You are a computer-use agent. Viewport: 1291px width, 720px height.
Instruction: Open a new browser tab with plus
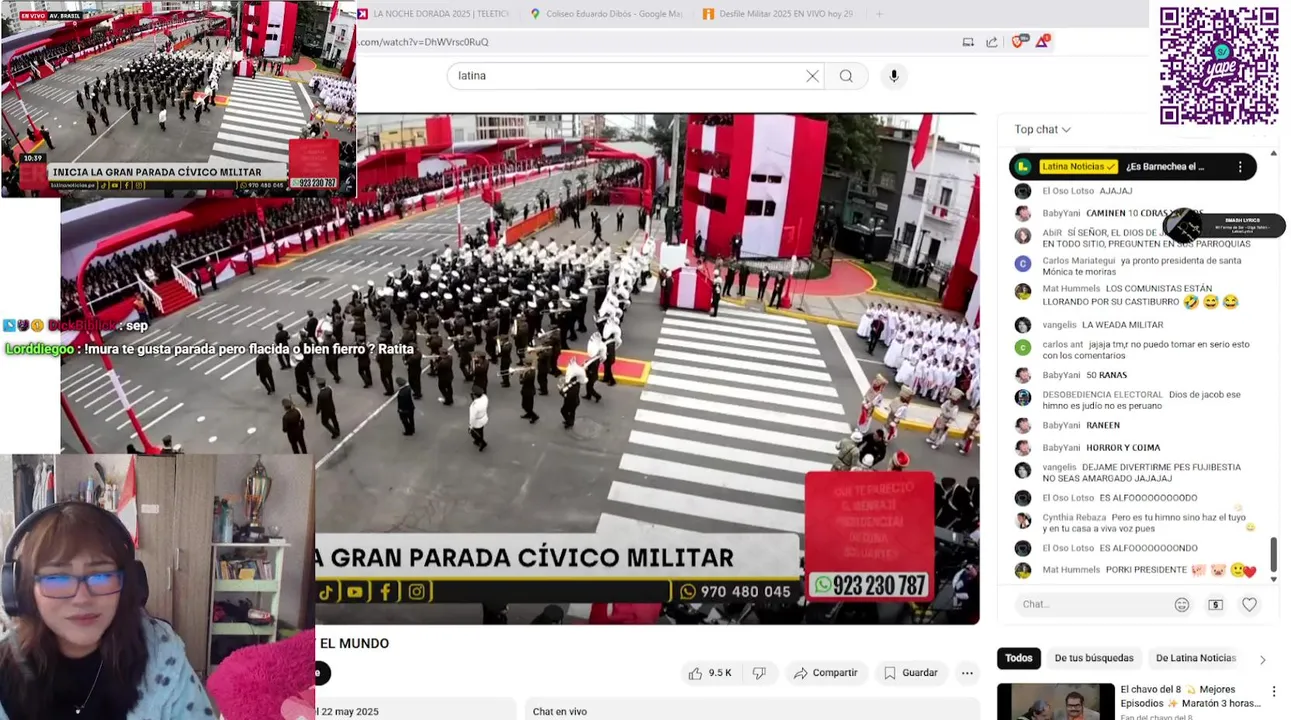tap(879, 14)
